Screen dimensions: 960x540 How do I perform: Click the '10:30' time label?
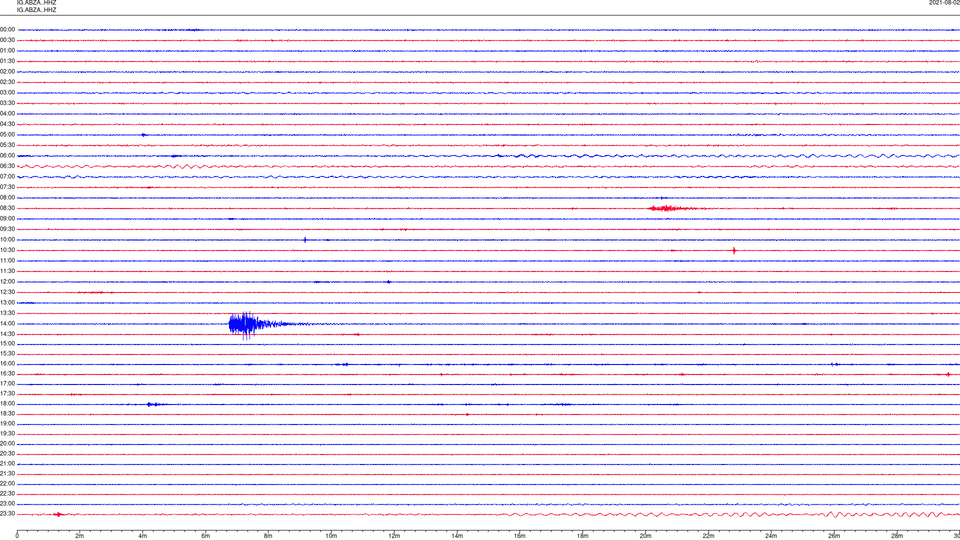tap(7, 250)
